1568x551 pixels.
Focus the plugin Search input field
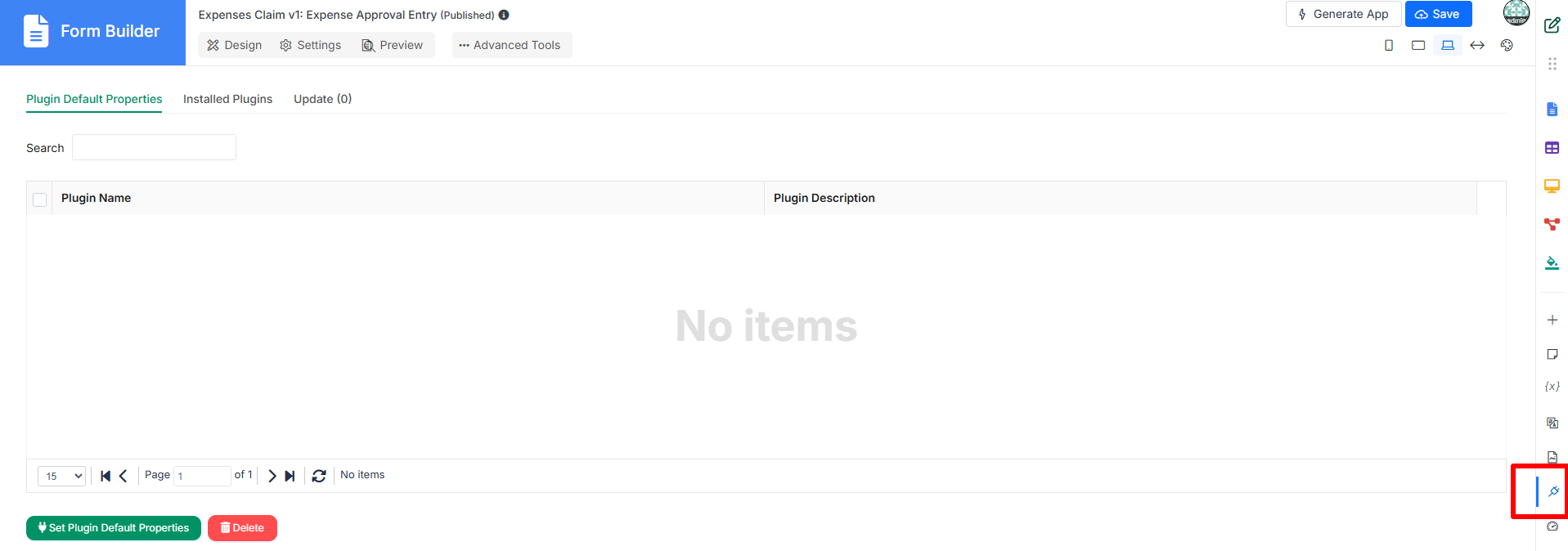pos(154,147)
